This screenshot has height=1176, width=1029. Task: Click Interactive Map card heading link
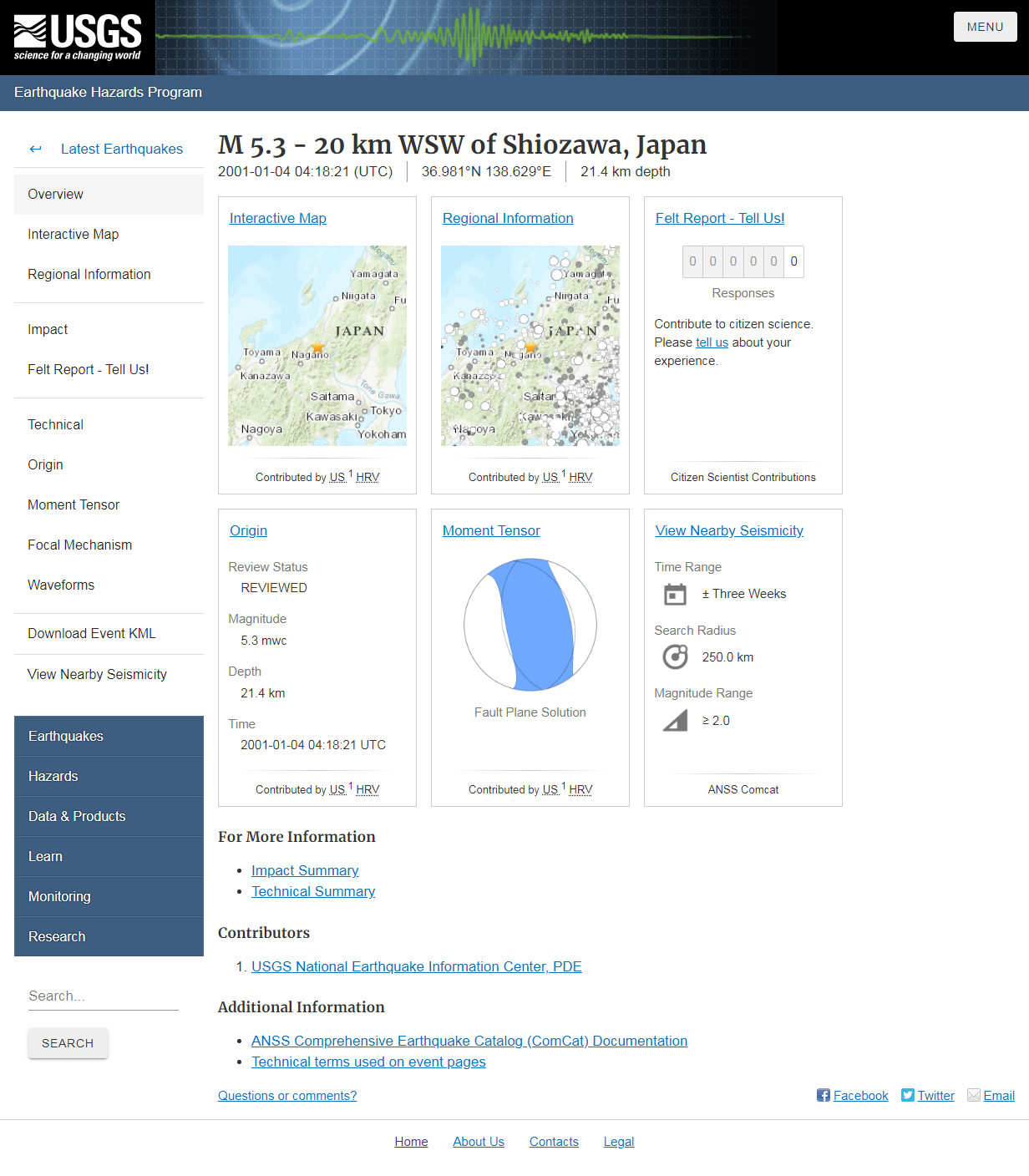pos(278,218)
